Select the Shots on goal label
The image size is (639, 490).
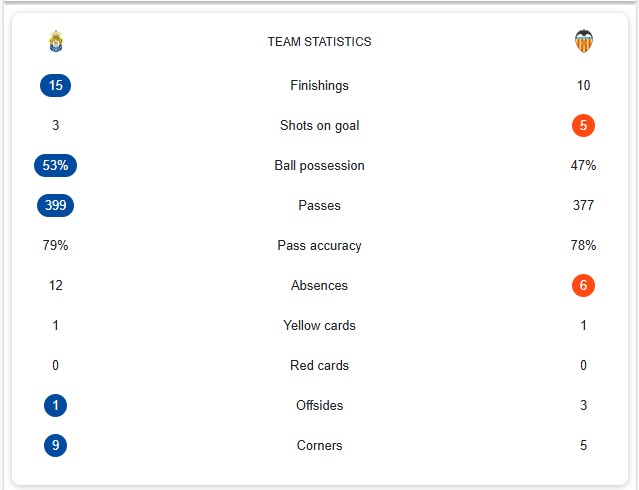click(320, 126)
